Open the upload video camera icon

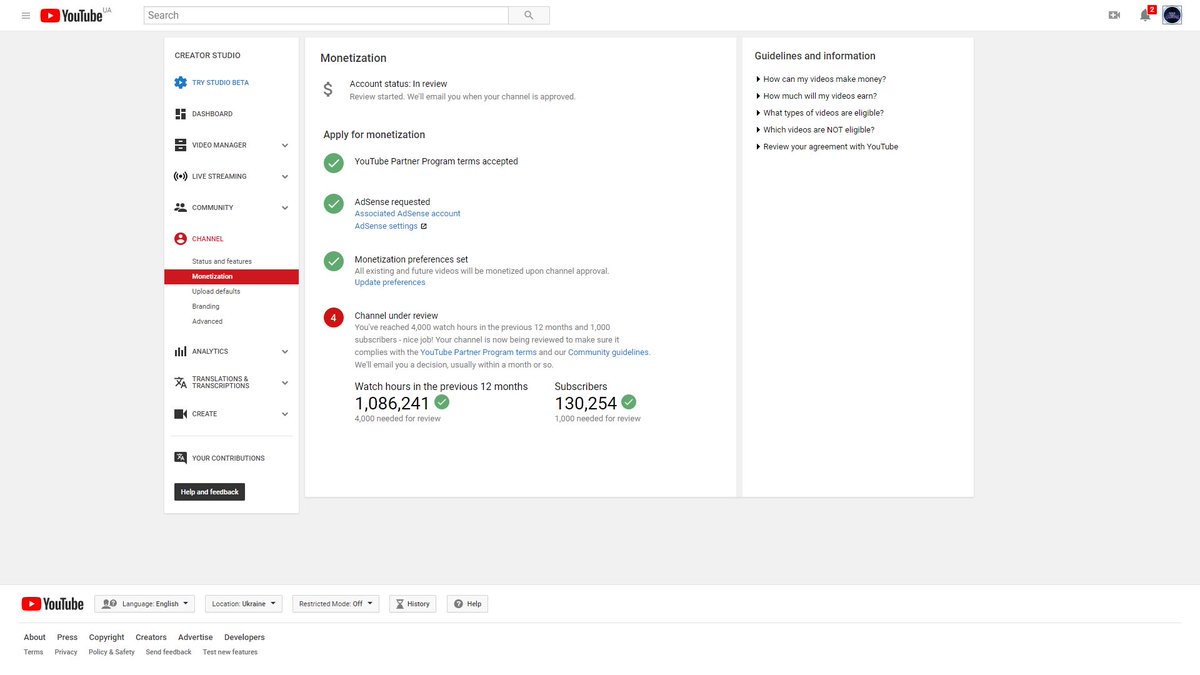(x=1114, y=15)
